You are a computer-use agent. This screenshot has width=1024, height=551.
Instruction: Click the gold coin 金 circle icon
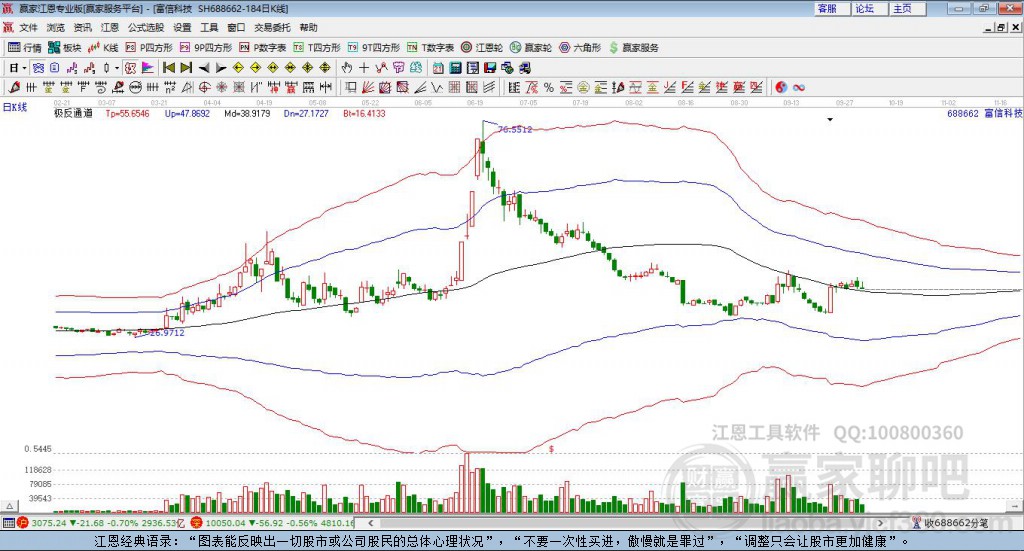pyautogui.click(x=583, y=87)
